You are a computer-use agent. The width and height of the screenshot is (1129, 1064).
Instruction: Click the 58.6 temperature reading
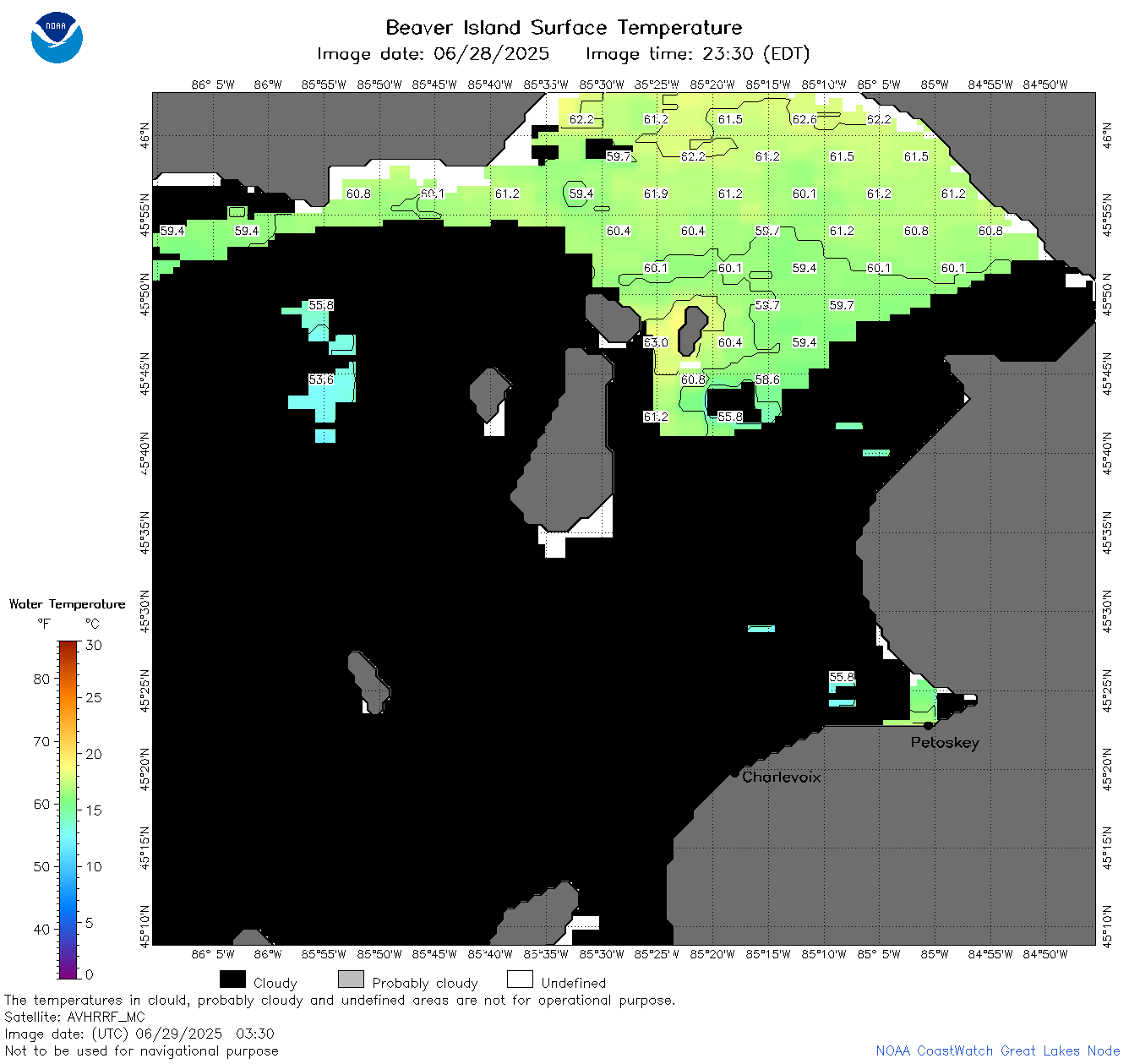[x=767, y=379]
